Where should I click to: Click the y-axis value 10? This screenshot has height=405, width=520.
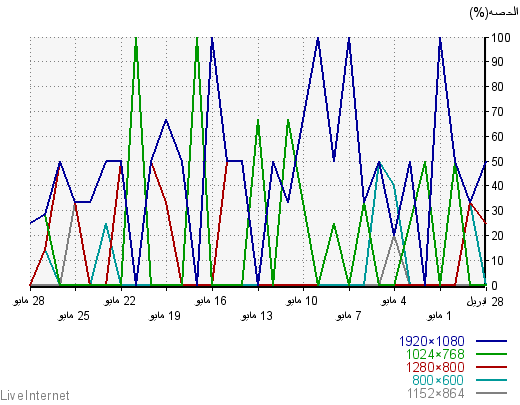pos(497,261)
